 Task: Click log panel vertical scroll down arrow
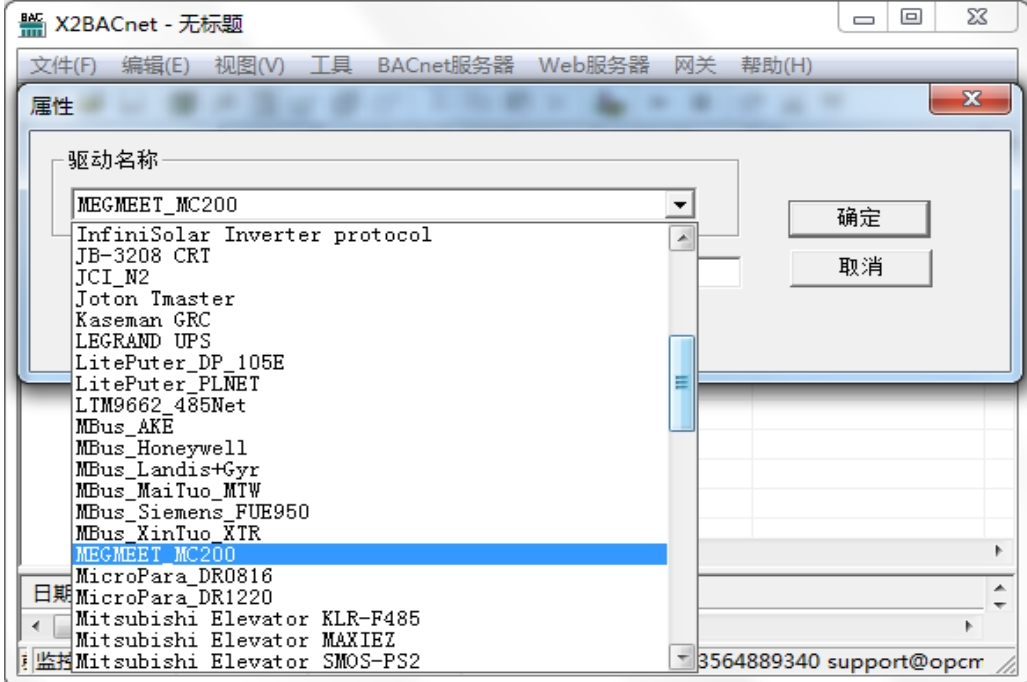[x=999, y=604]
